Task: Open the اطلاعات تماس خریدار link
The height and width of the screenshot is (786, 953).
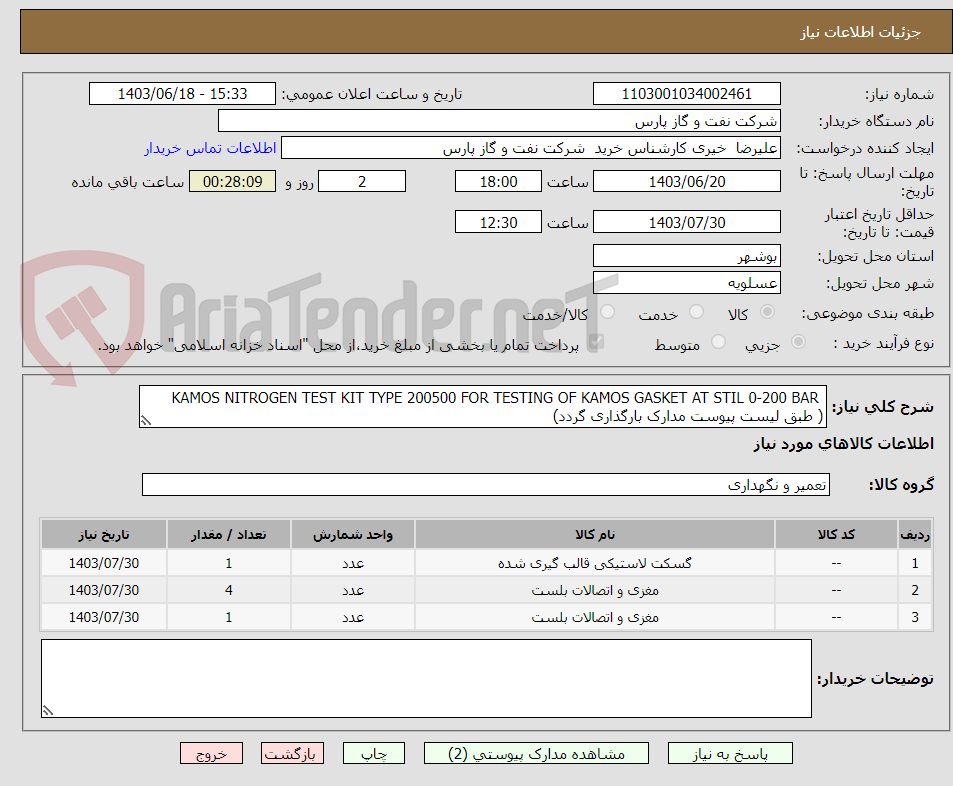Action: (x=210, y=148)
